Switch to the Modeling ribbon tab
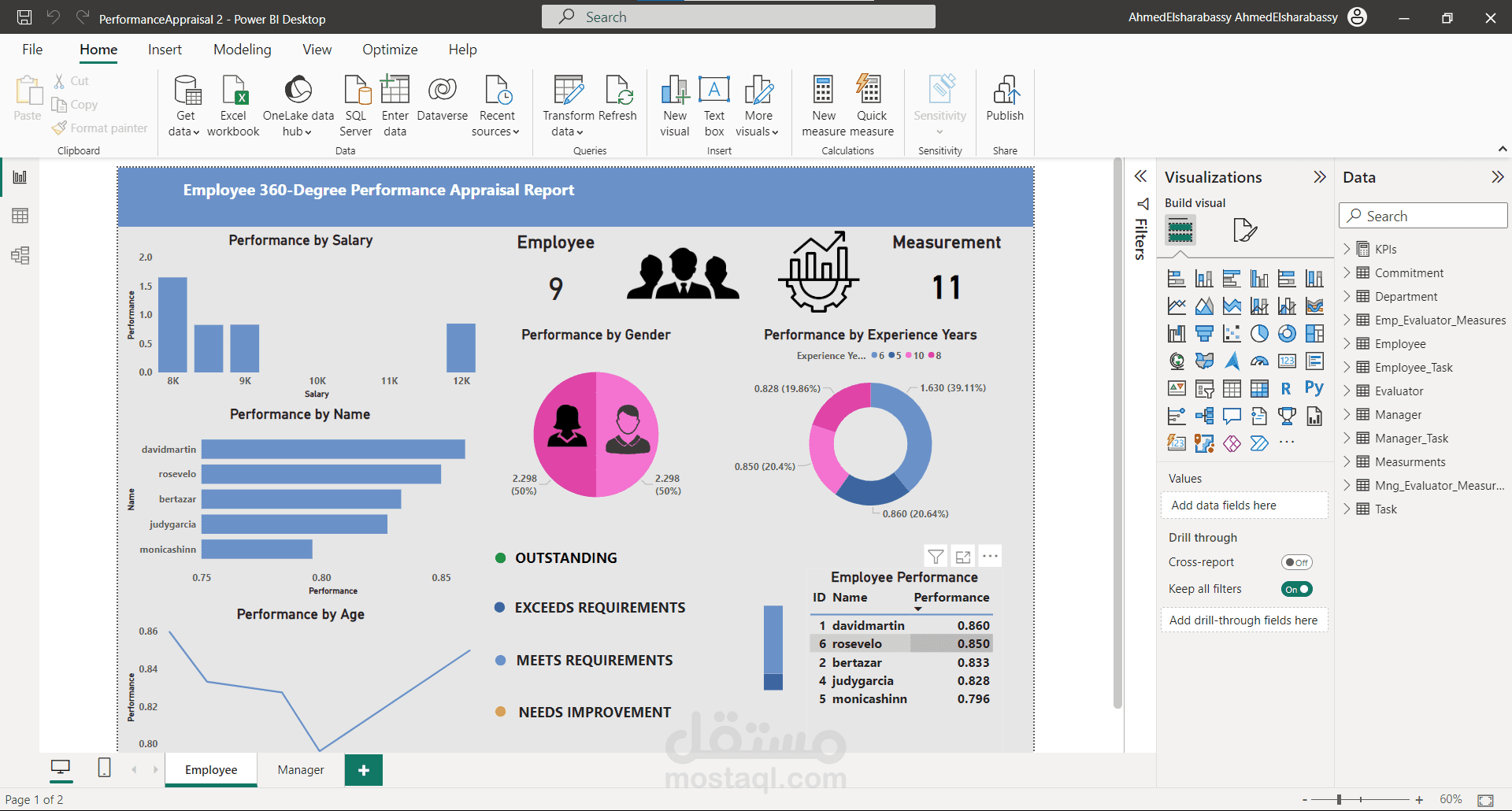1512x811 pixels. tap(242, 50)
